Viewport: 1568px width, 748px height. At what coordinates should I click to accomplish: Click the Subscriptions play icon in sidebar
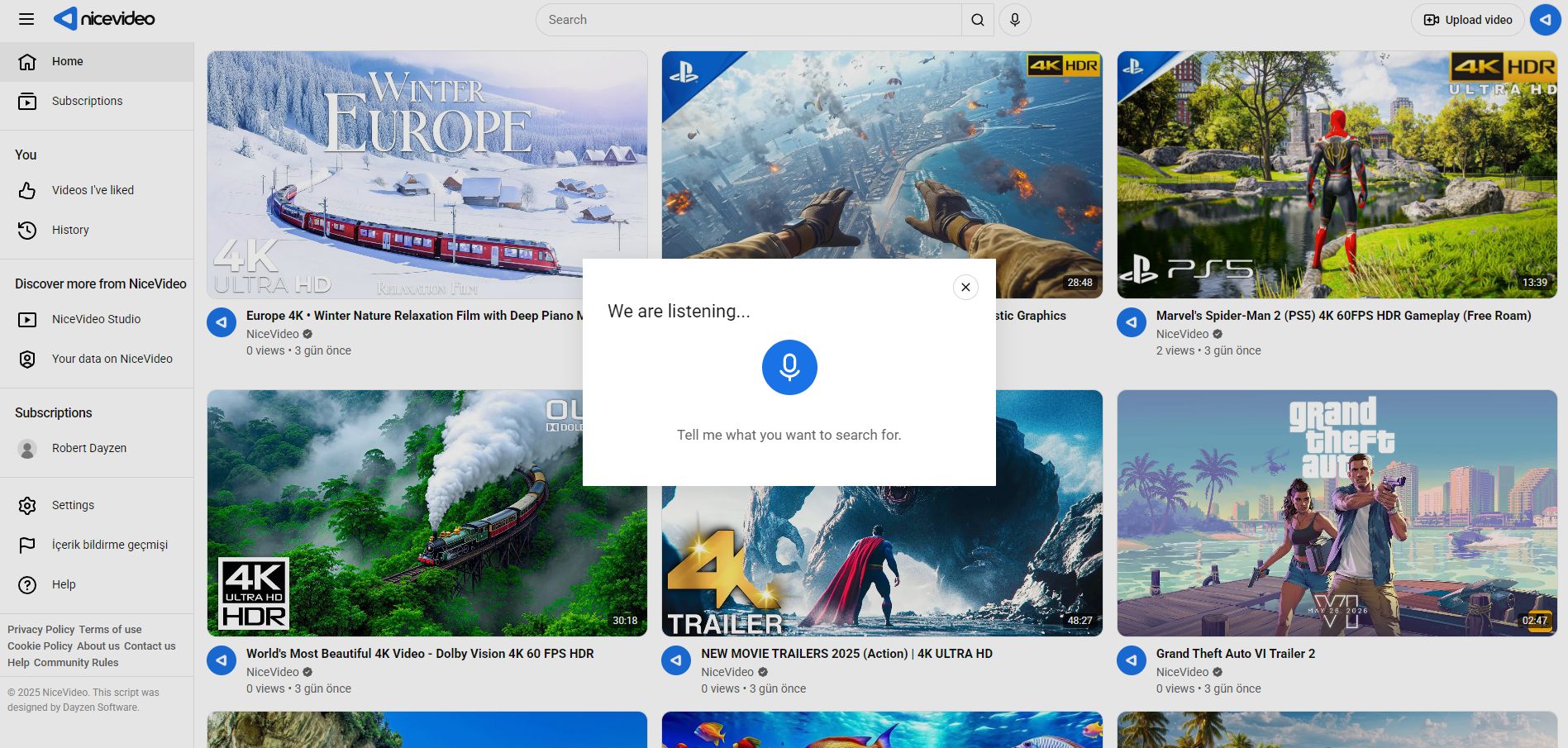coord(27,101)
